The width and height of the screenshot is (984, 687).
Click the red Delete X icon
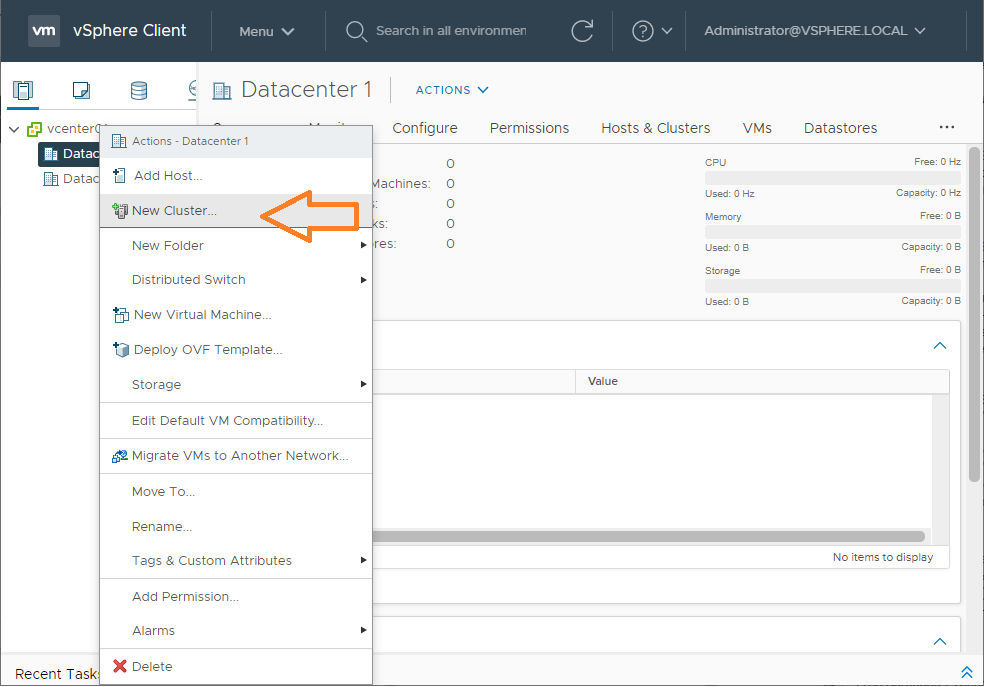point(120,666)
